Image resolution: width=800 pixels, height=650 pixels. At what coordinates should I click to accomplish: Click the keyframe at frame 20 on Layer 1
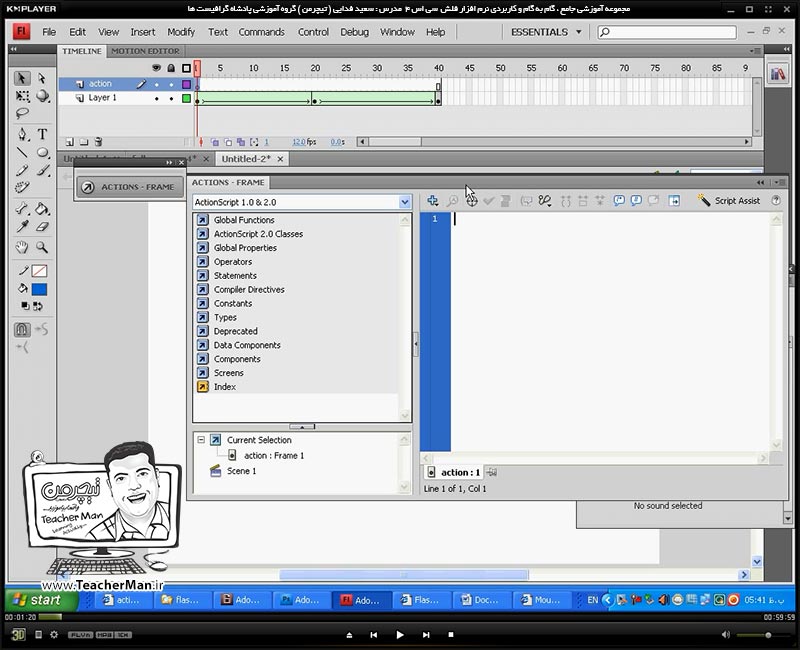(x=314, y=102)
